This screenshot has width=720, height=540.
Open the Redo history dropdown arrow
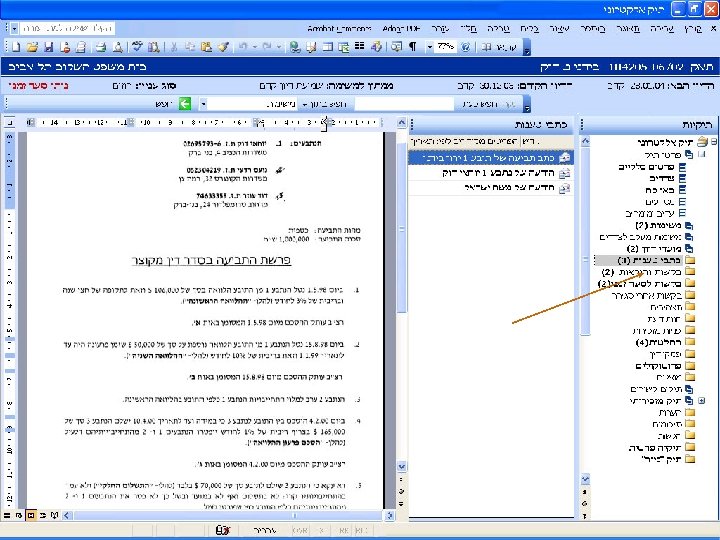pyautogui.click(x=278, y=47)
